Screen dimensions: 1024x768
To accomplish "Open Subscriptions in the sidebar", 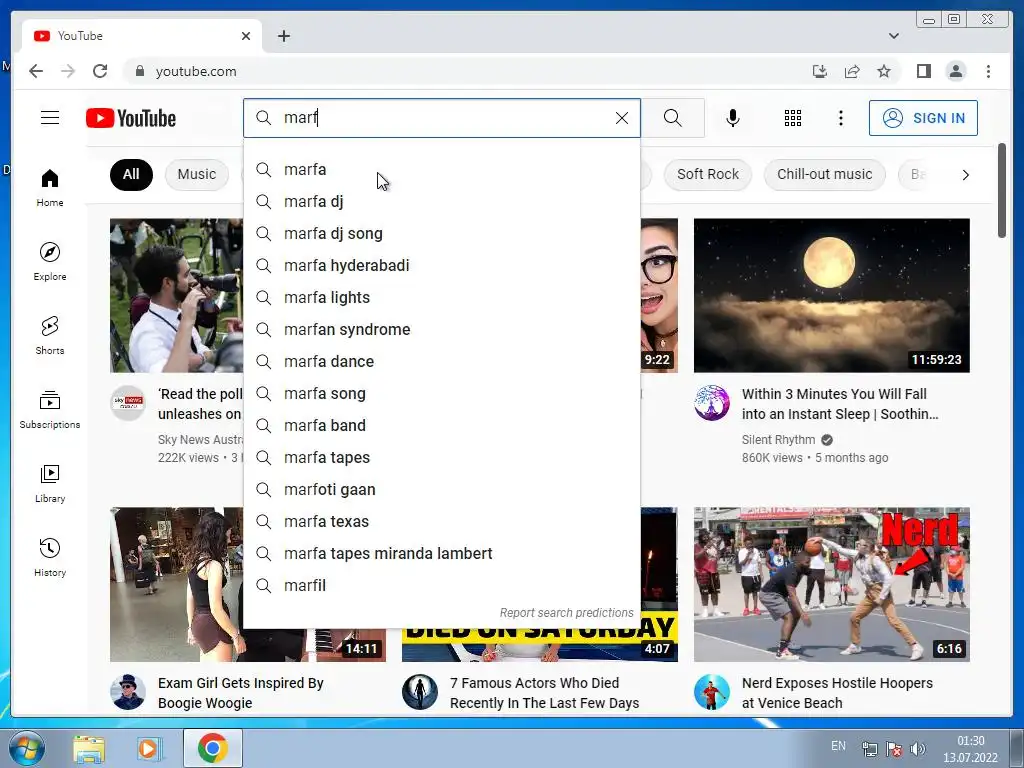I will (x=50, y=409).
